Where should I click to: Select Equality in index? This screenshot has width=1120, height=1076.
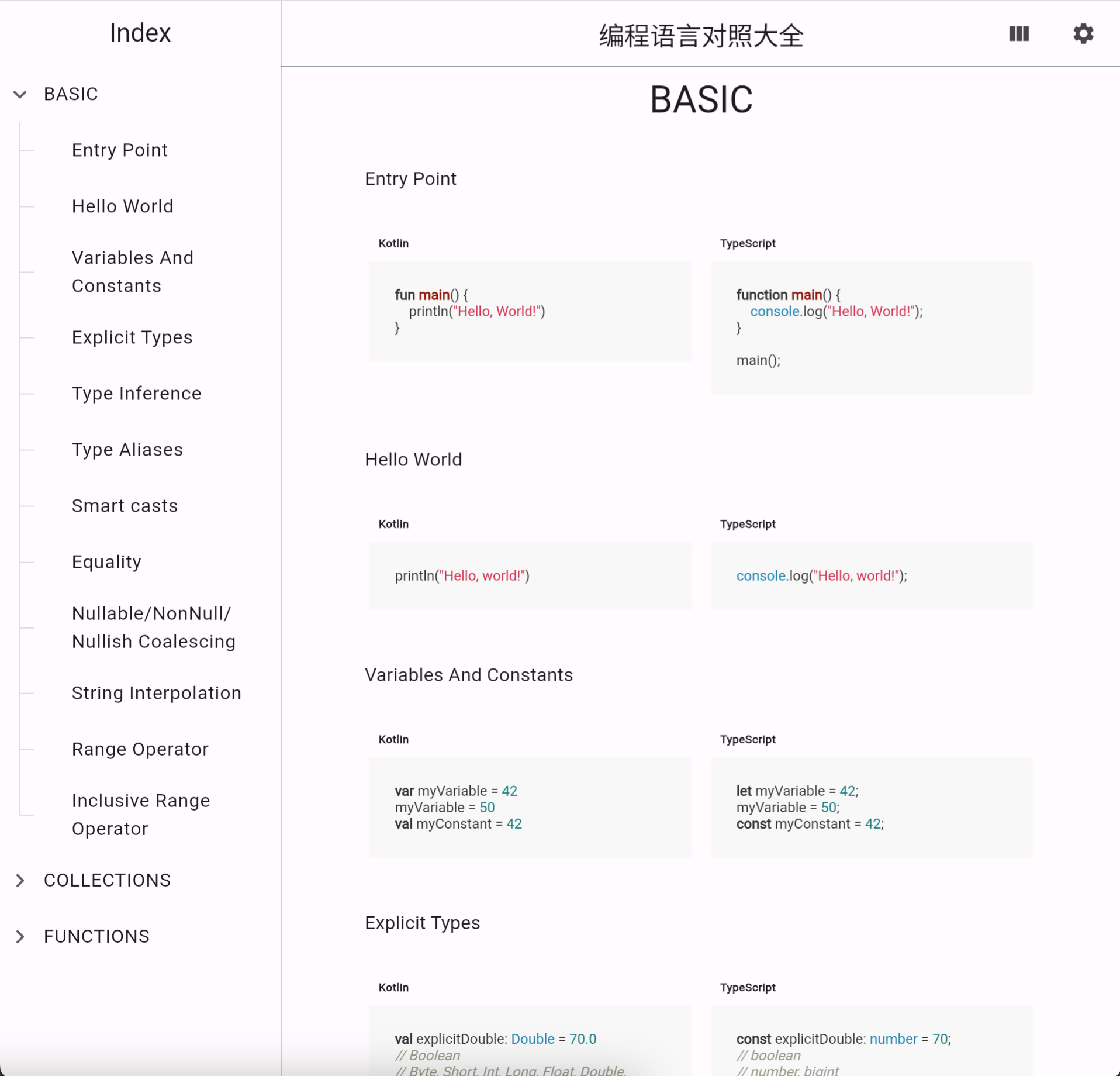(106, 562)
